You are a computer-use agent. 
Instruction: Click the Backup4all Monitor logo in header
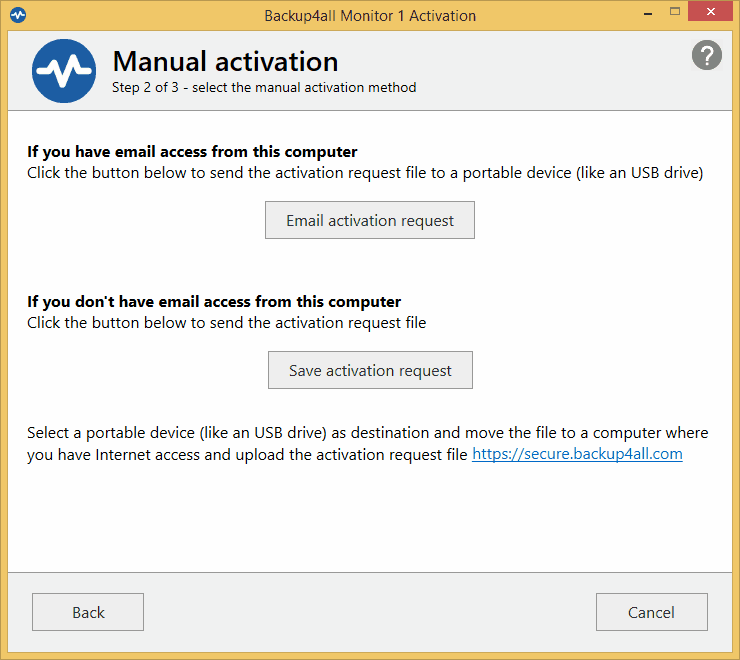point(64,71)
